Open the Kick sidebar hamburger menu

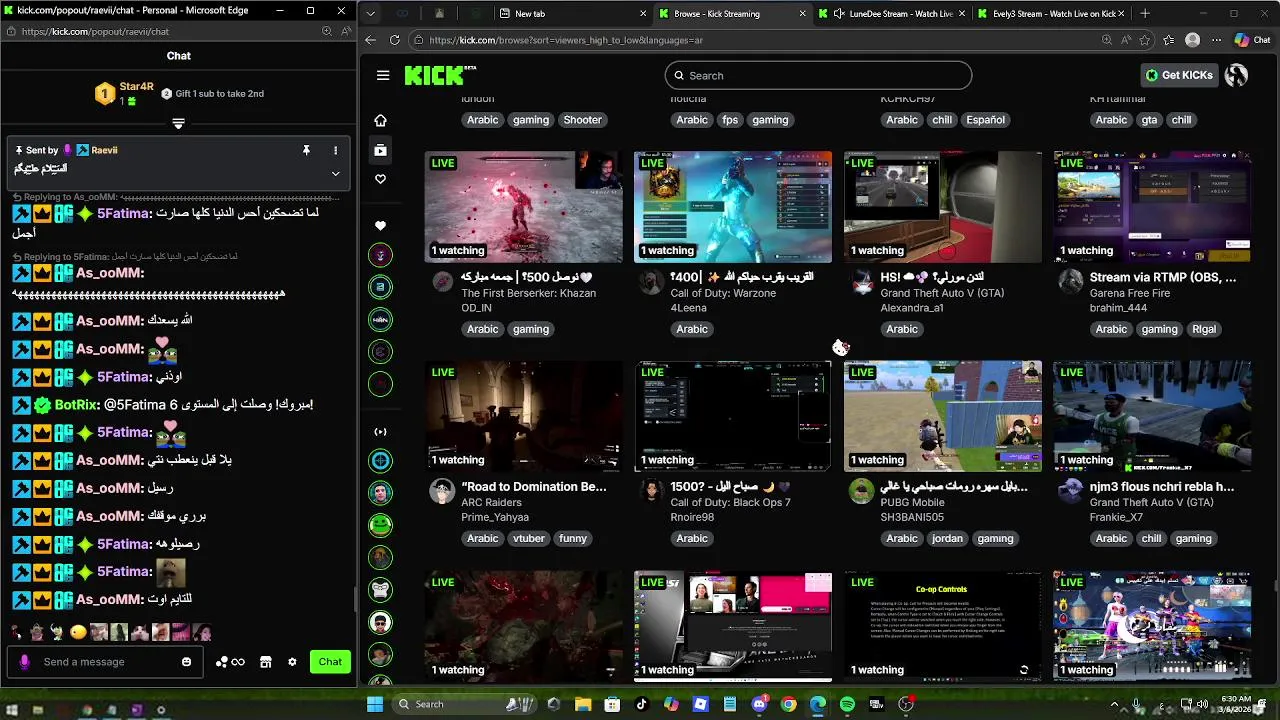383,75
